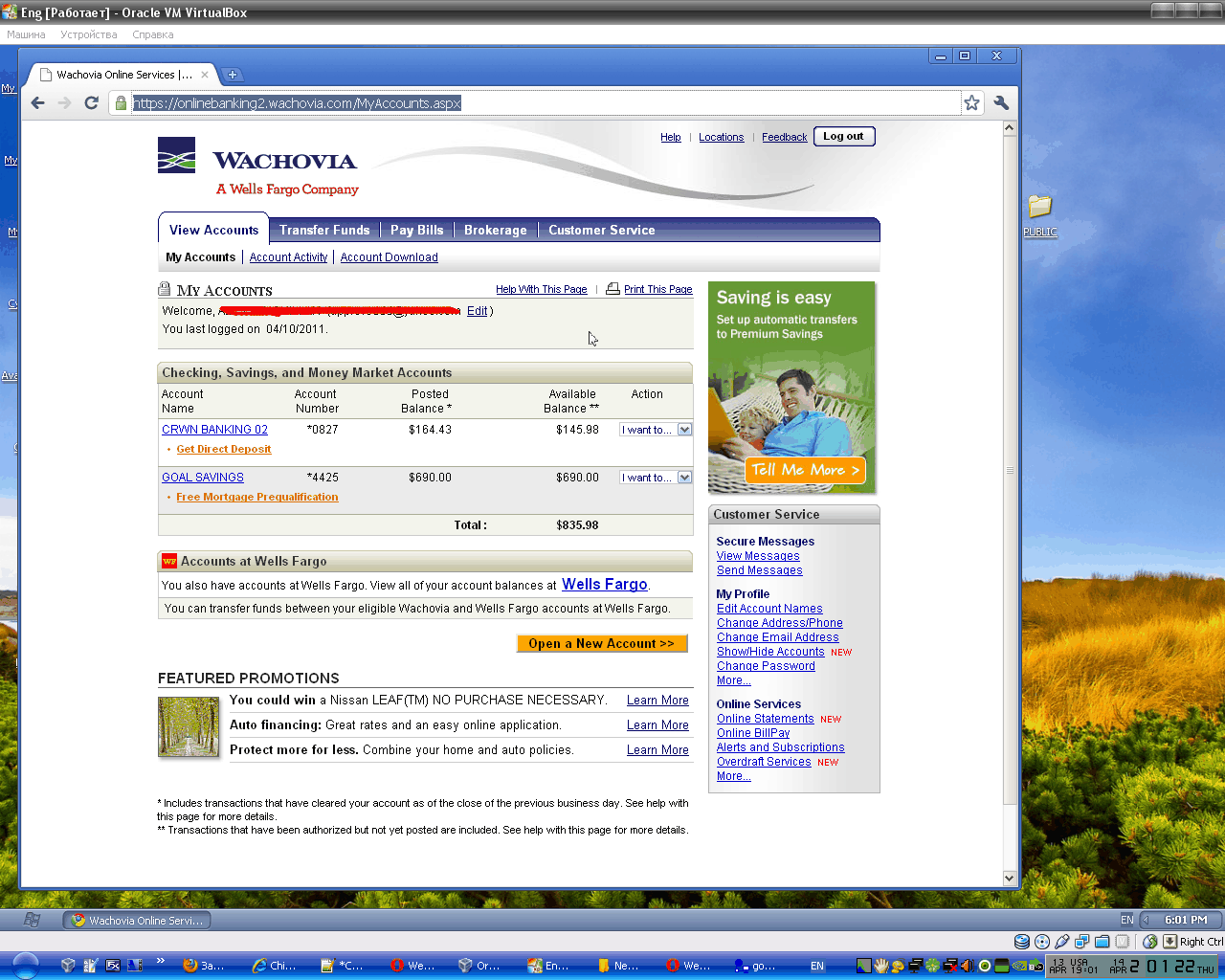Open the Chrome wrench settings menu

point(1001,103)
